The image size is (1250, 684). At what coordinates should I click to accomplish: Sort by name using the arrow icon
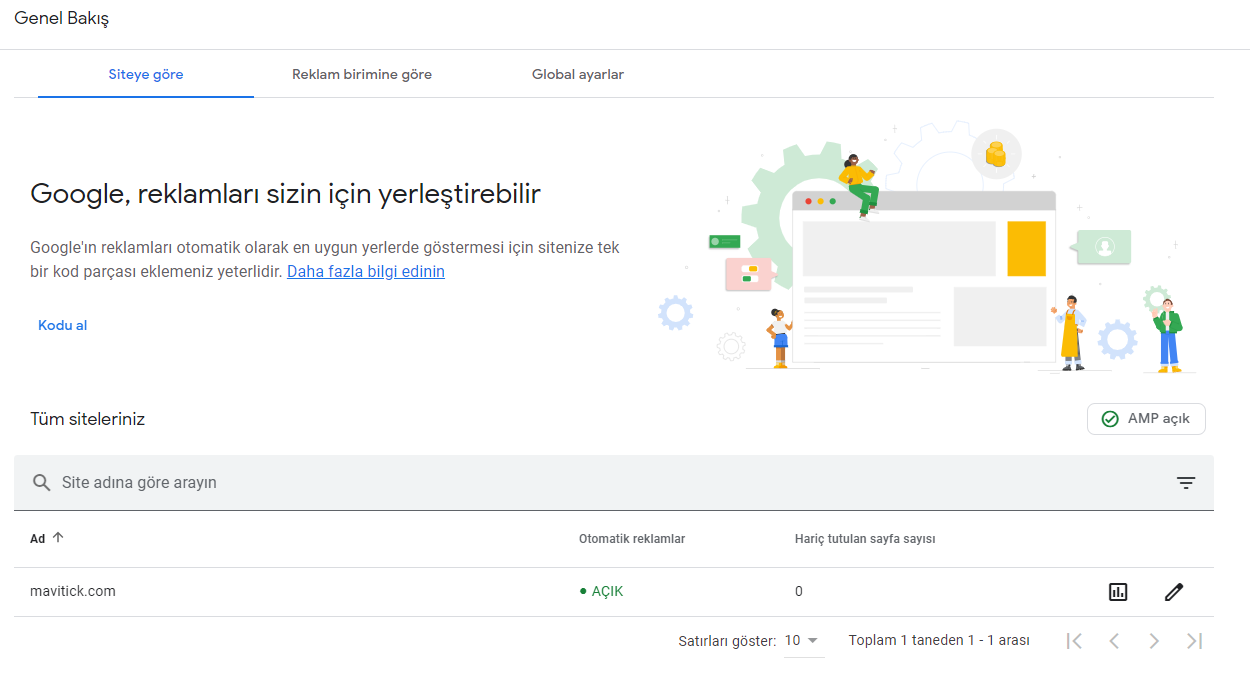coord(58,538)
